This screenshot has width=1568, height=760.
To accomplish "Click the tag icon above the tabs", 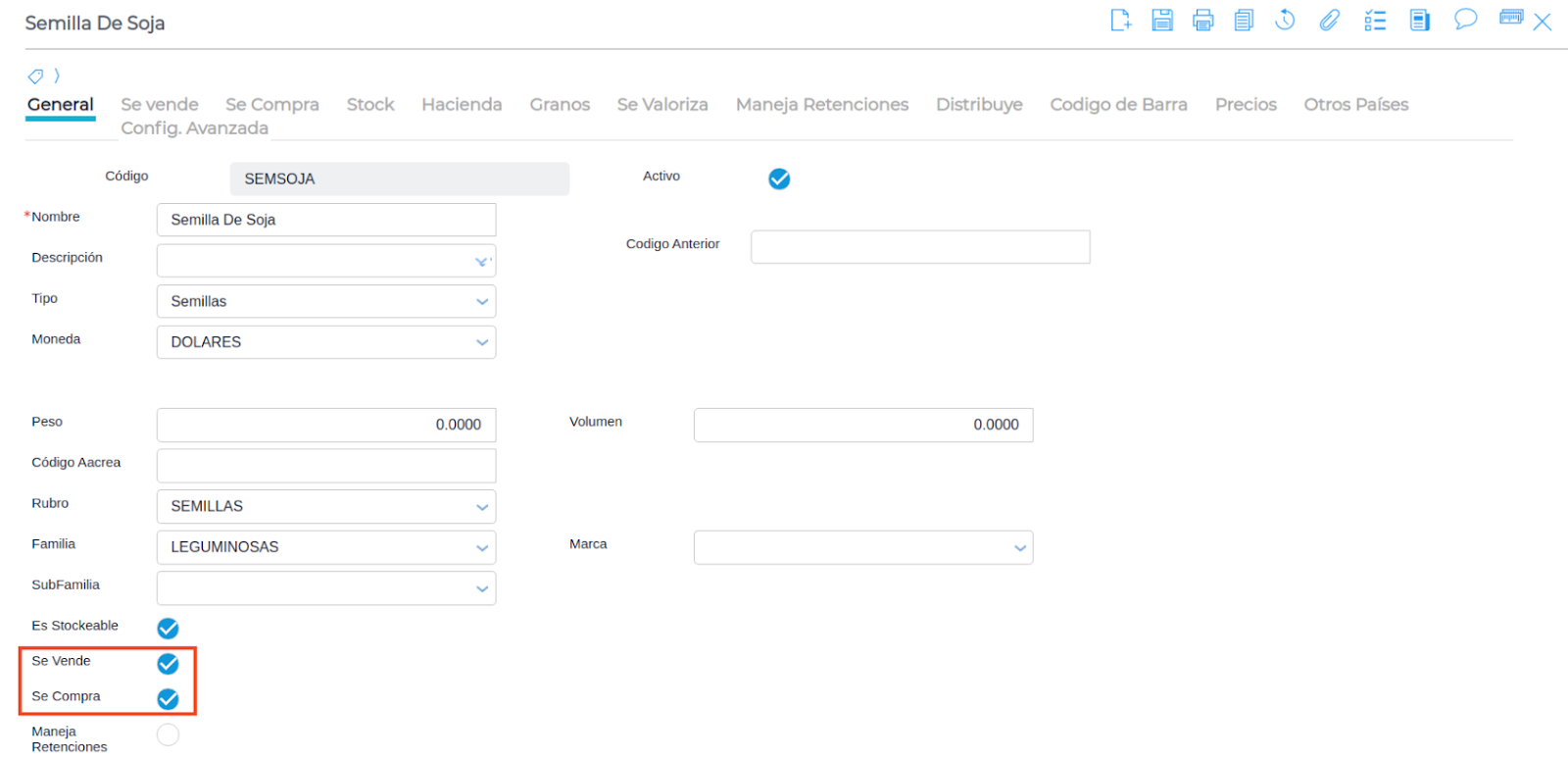I will tap(35, 76).
